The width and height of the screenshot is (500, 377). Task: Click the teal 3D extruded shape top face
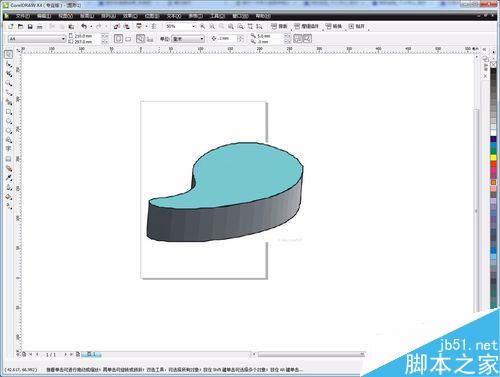240,177
